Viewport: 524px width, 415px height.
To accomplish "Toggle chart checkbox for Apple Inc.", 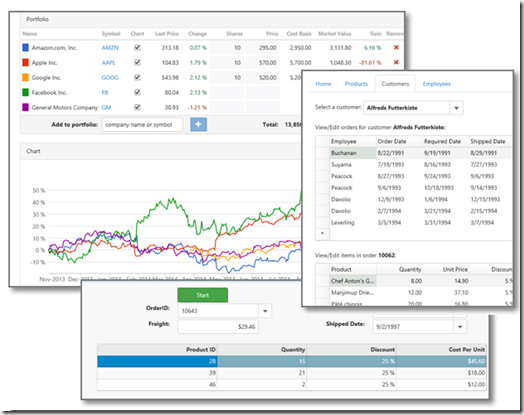I will (137, 62).
